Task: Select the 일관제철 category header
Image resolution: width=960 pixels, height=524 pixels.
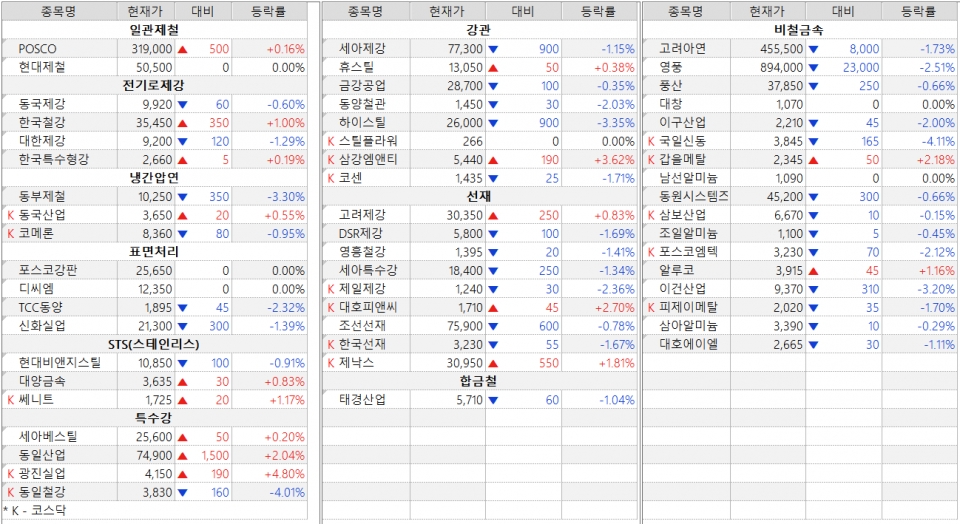Action: 155,30
